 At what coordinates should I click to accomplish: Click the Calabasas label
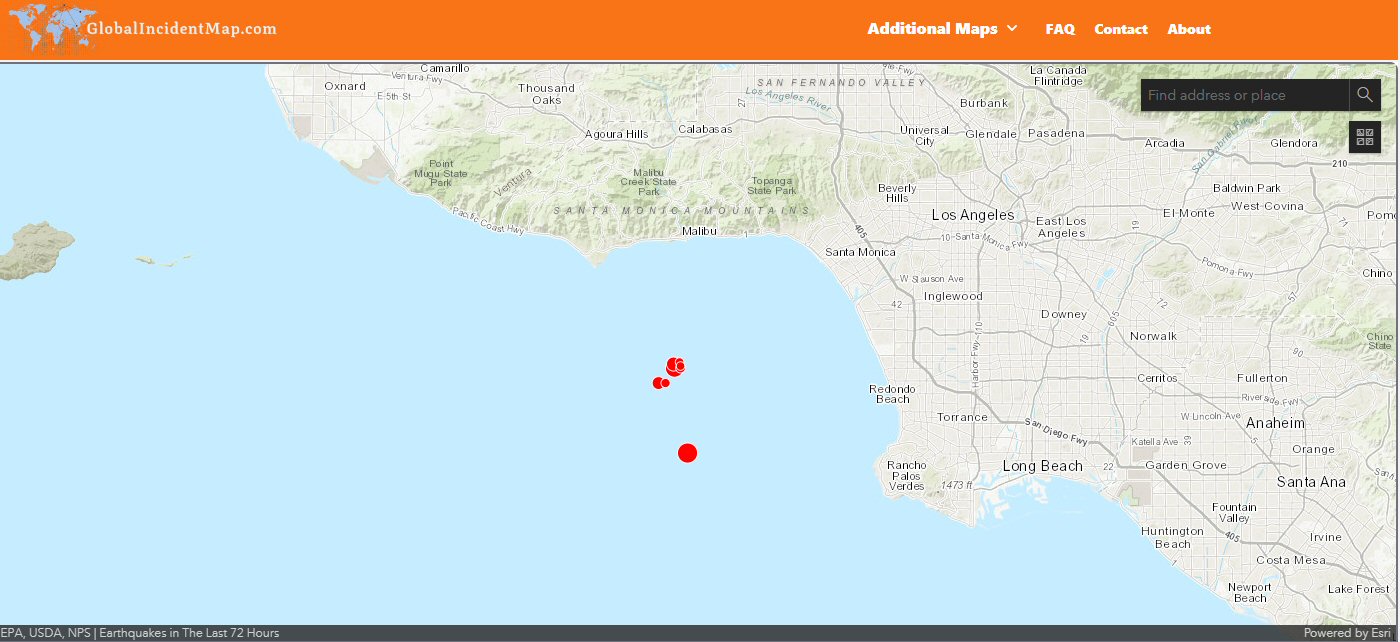[705, 129]
